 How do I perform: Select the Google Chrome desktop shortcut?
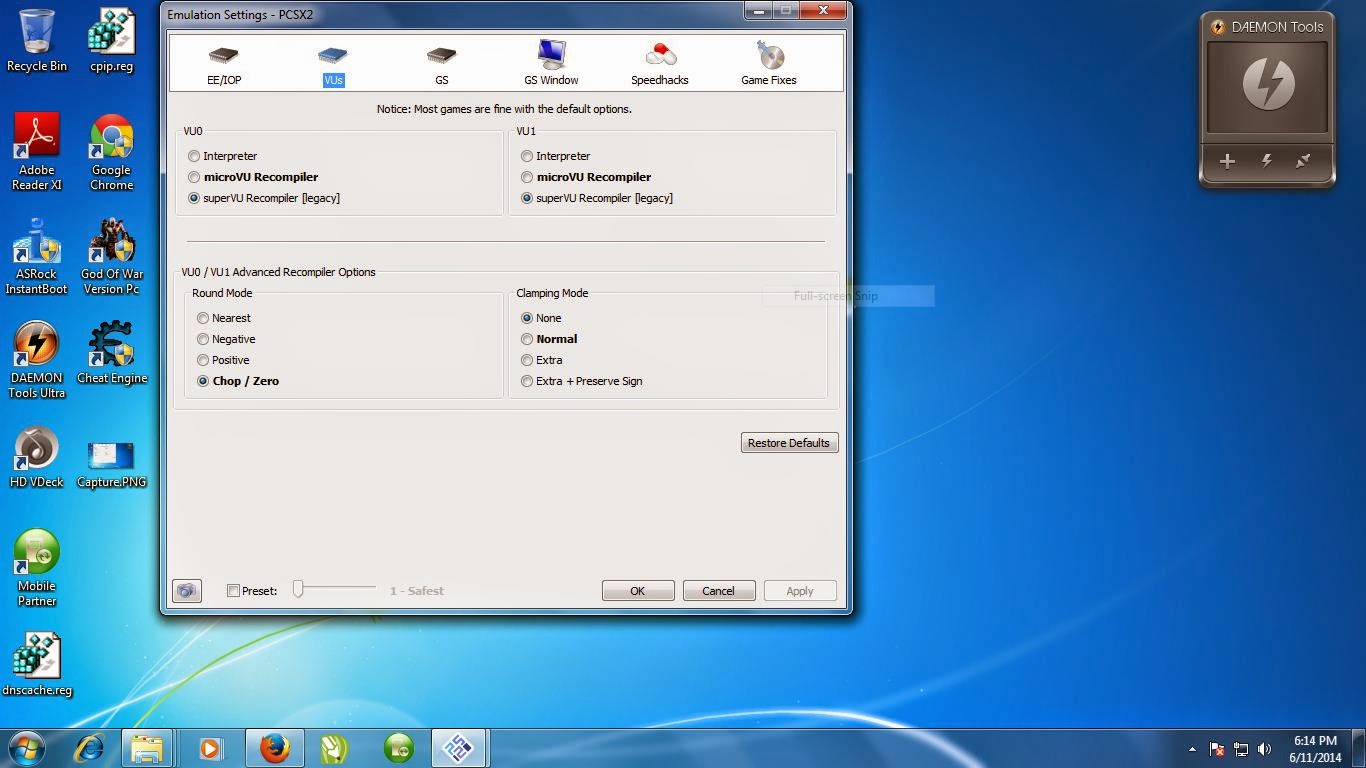[x=111, y=151]
